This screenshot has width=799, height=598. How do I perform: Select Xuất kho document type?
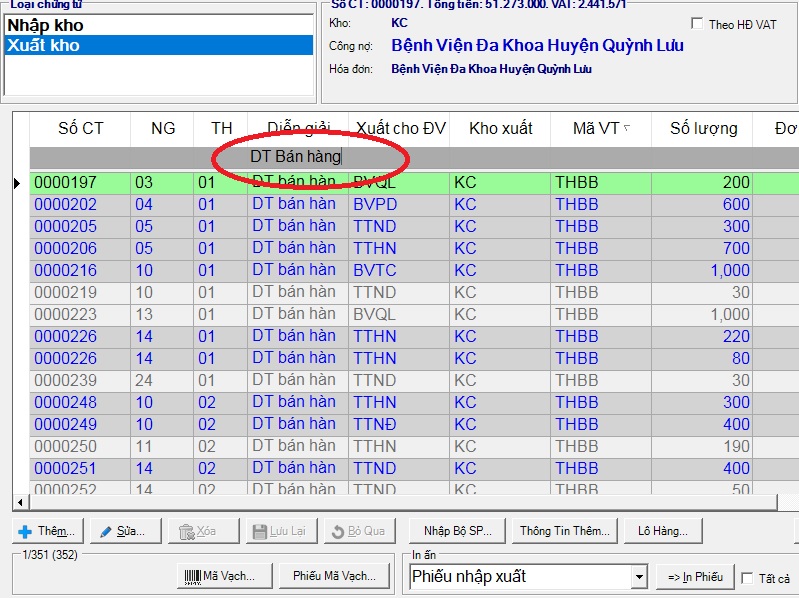tap(158, 45)
